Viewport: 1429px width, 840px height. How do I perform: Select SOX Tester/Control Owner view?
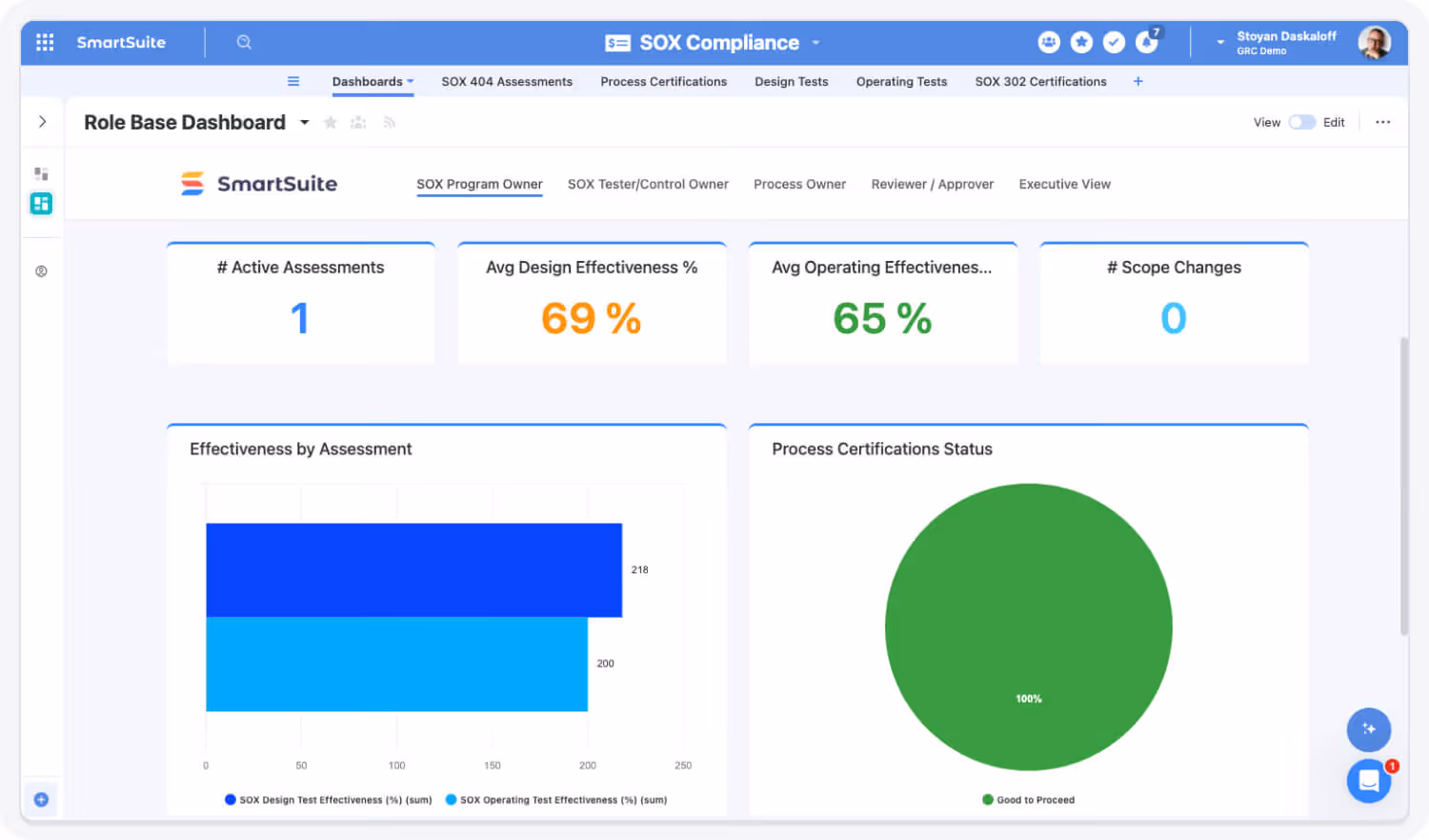click(648, 185)
